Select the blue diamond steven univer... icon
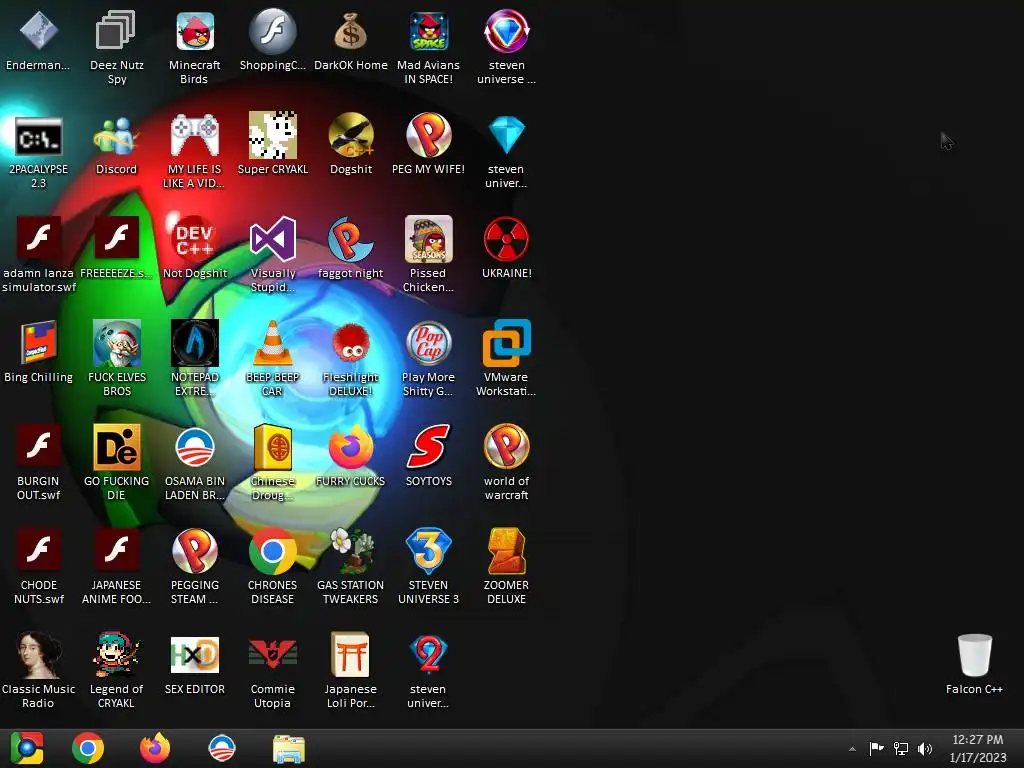1024x768 pixels. coord(506,135)
